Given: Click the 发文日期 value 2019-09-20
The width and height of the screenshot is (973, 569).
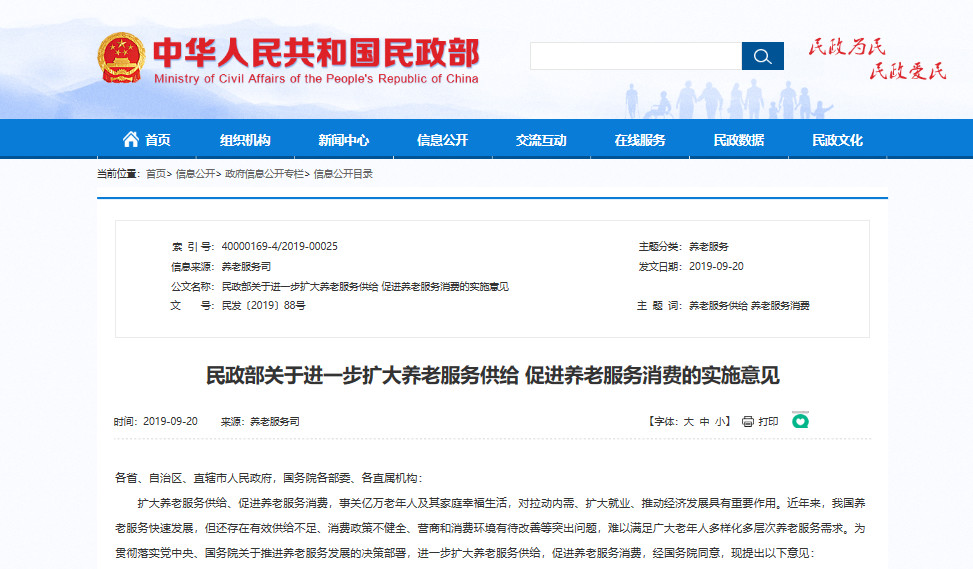Looking at the screenshot, I should point(716,266).
